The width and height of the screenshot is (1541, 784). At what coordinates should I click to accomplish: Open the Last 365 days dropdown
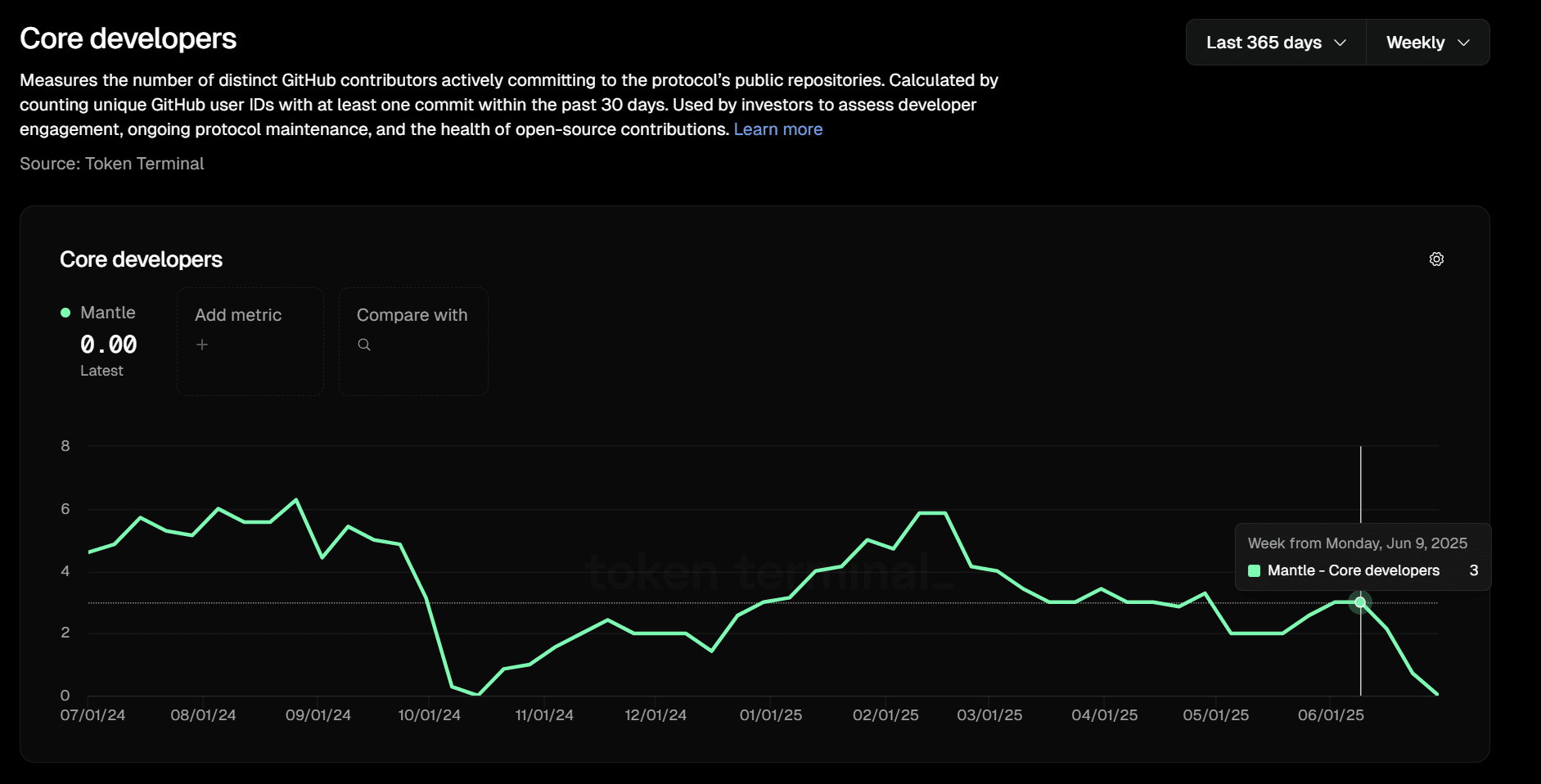pyautogui.click(x=1275, y=43)
